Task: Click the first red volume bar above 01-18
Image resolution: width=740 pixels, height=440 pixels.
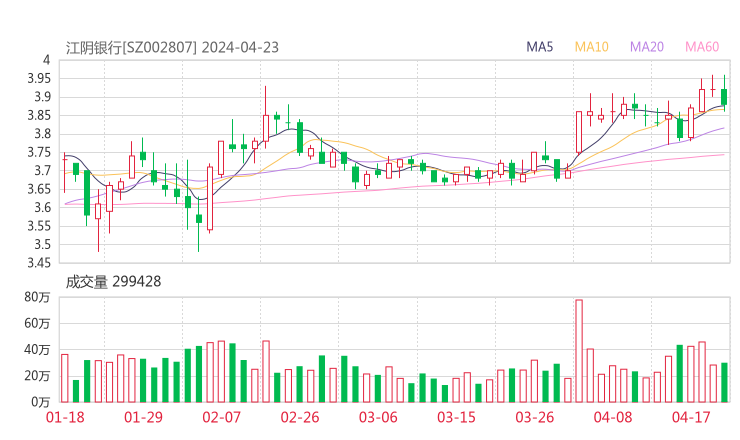Action: point(65,378)
